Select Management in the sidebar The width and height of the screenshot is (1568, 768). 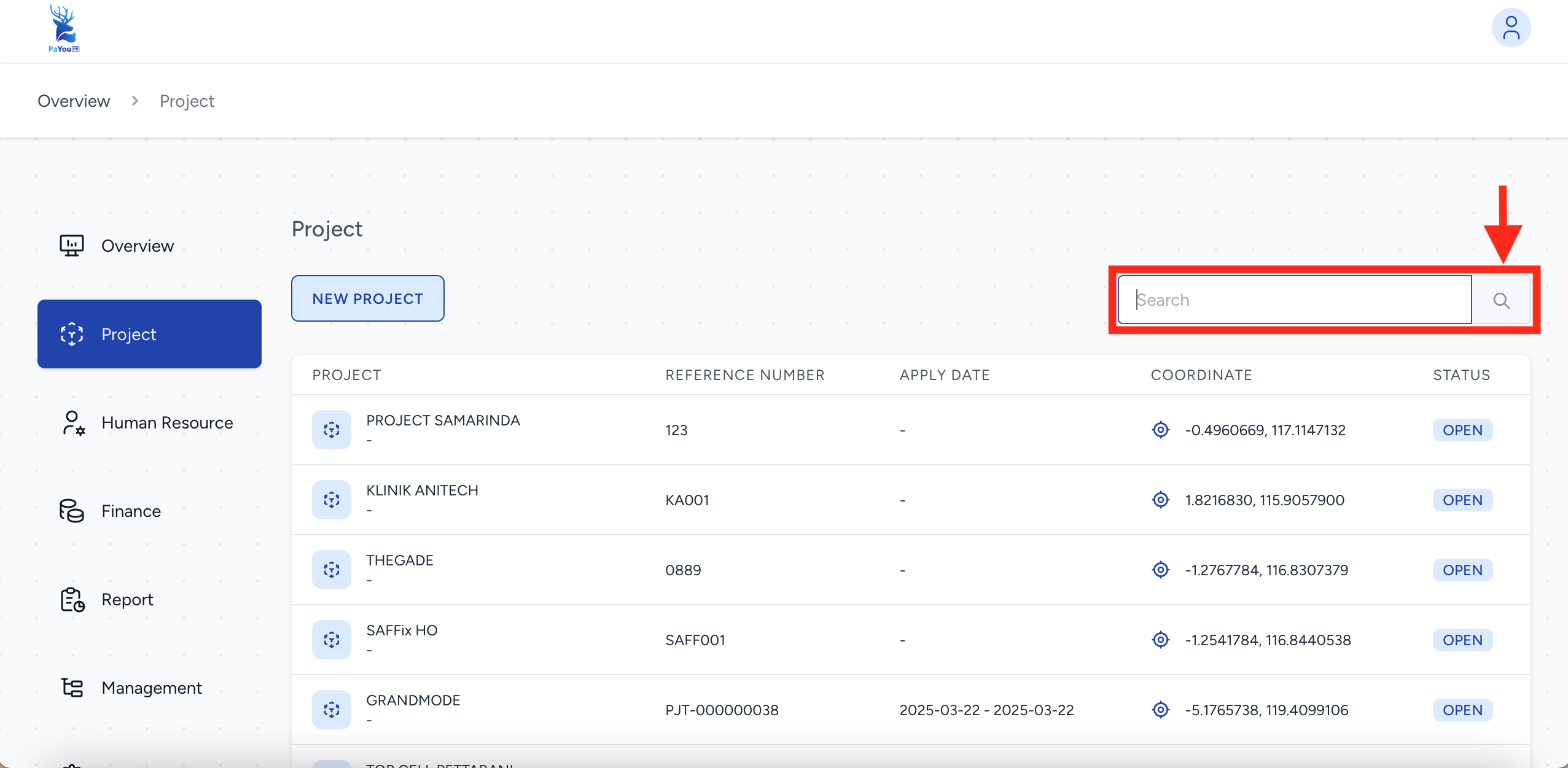151,688
